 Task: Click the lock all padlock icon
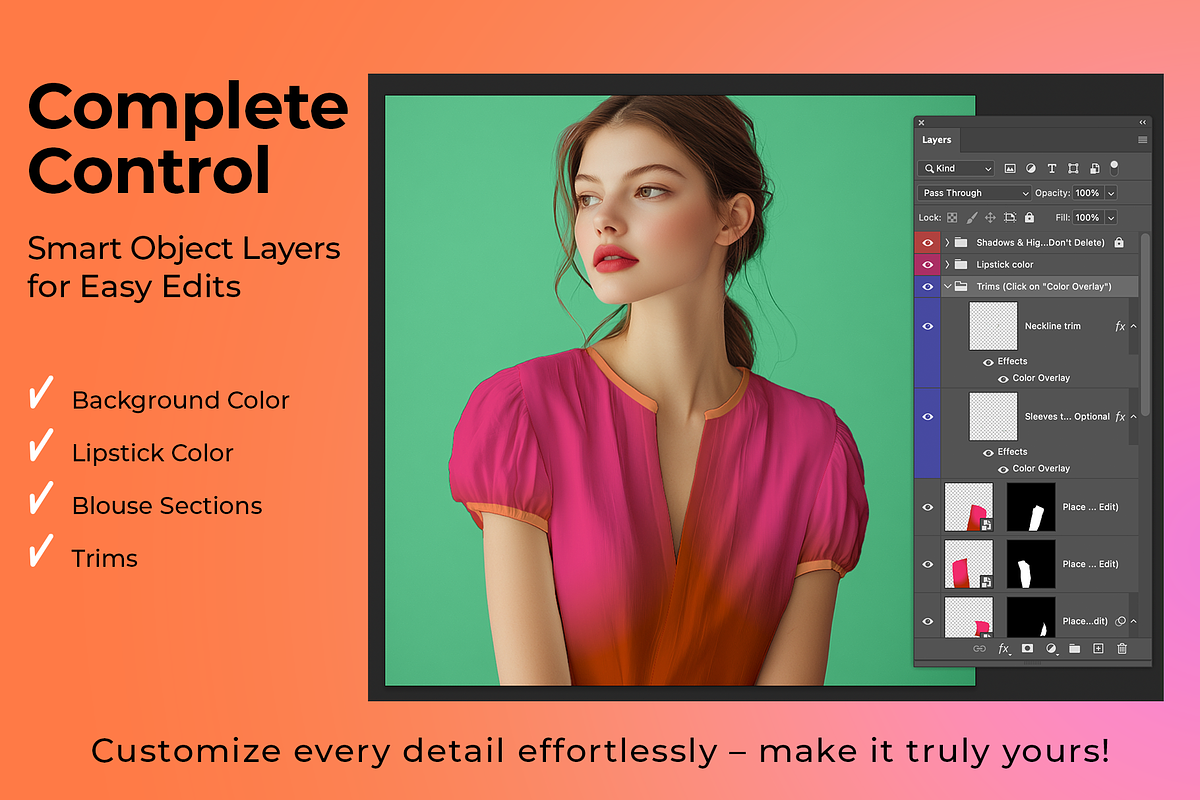1029,217
